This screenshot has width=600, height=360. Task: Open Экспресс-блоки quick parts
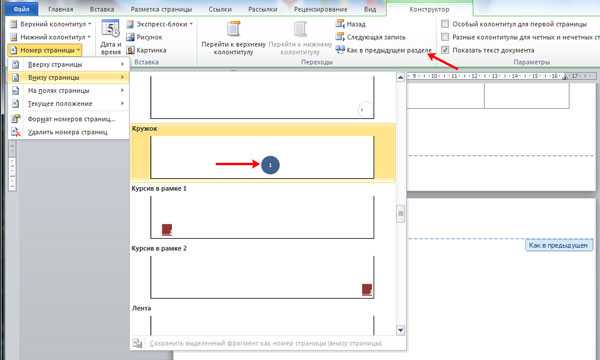click(159, 24)
